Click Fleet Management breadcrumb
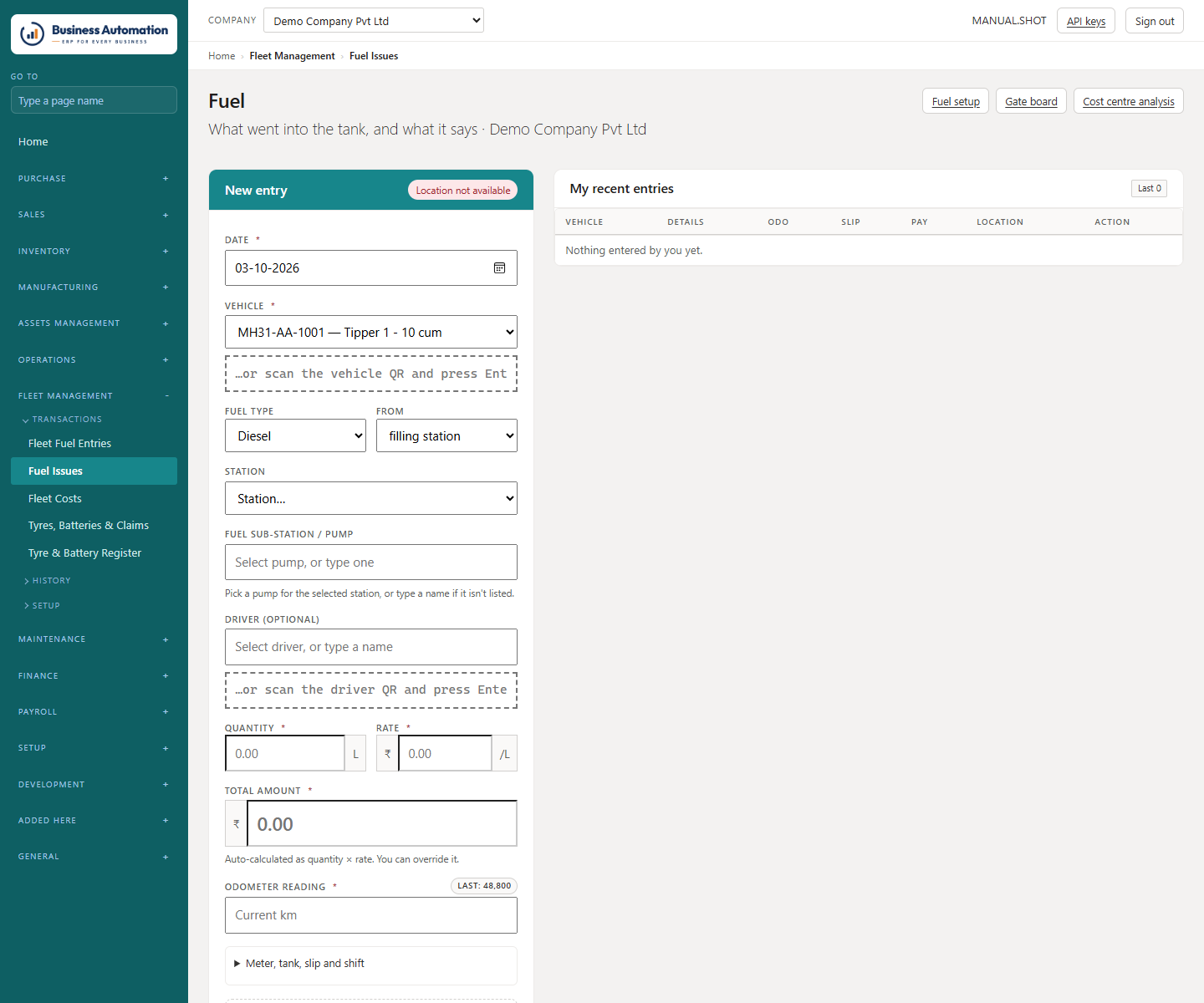1204x1003 pixels. pyautogui.click(x=292, y=56)
